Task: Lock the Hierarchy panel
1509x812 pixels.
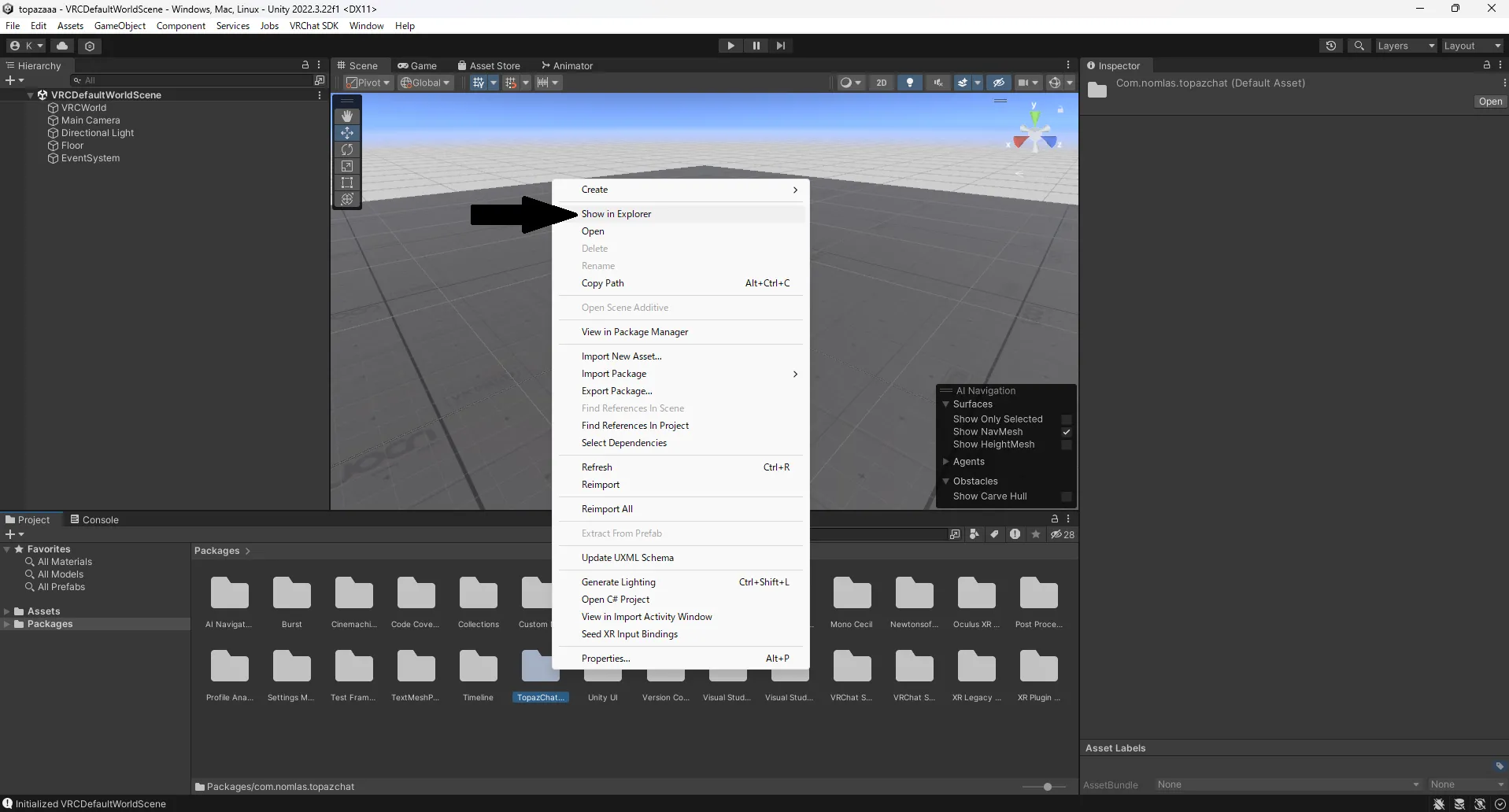Action: tap(305, 65)
